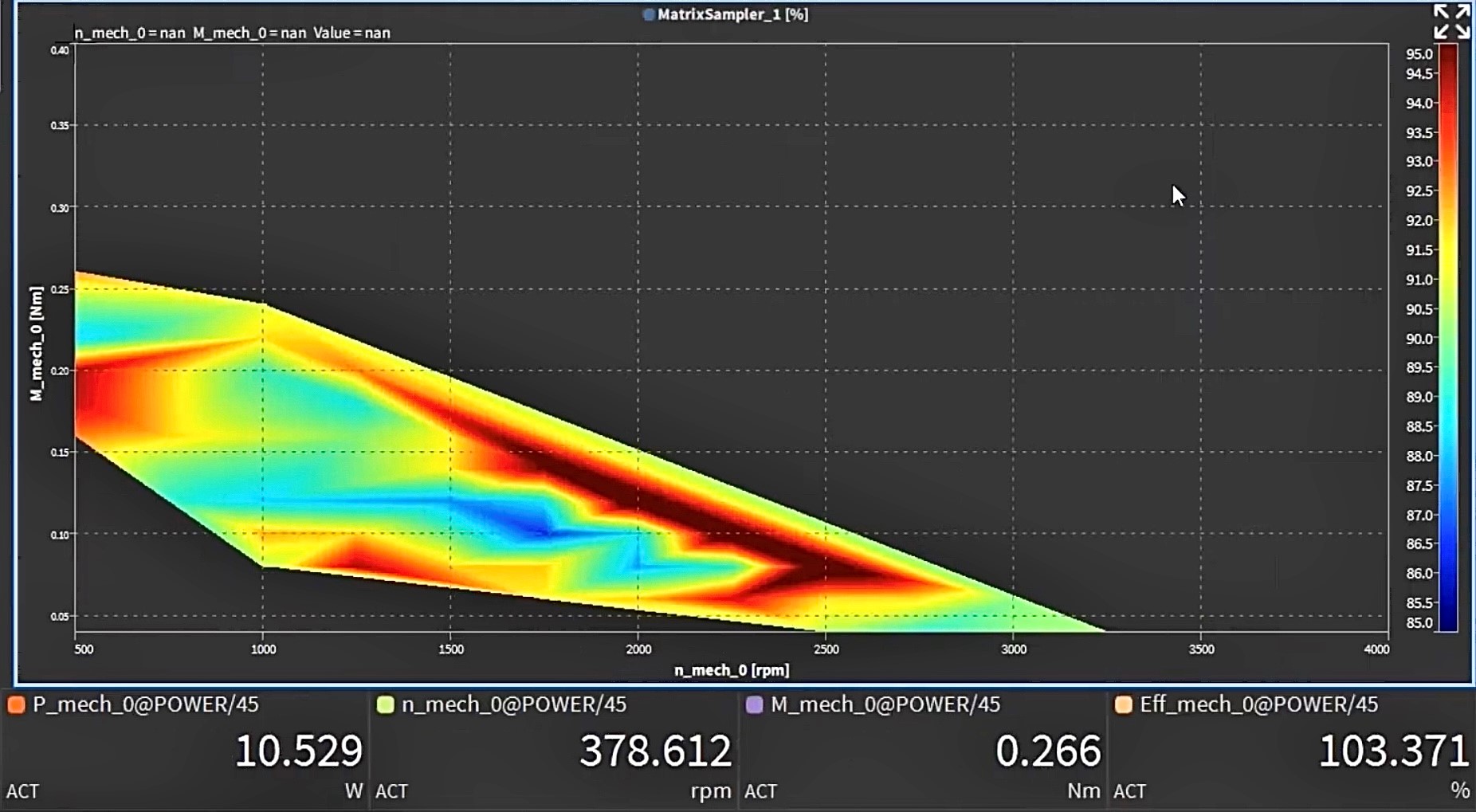Click the 90.0 color scale label
The width and height of the screenshot is (1476, 812).
point(1419,339)
